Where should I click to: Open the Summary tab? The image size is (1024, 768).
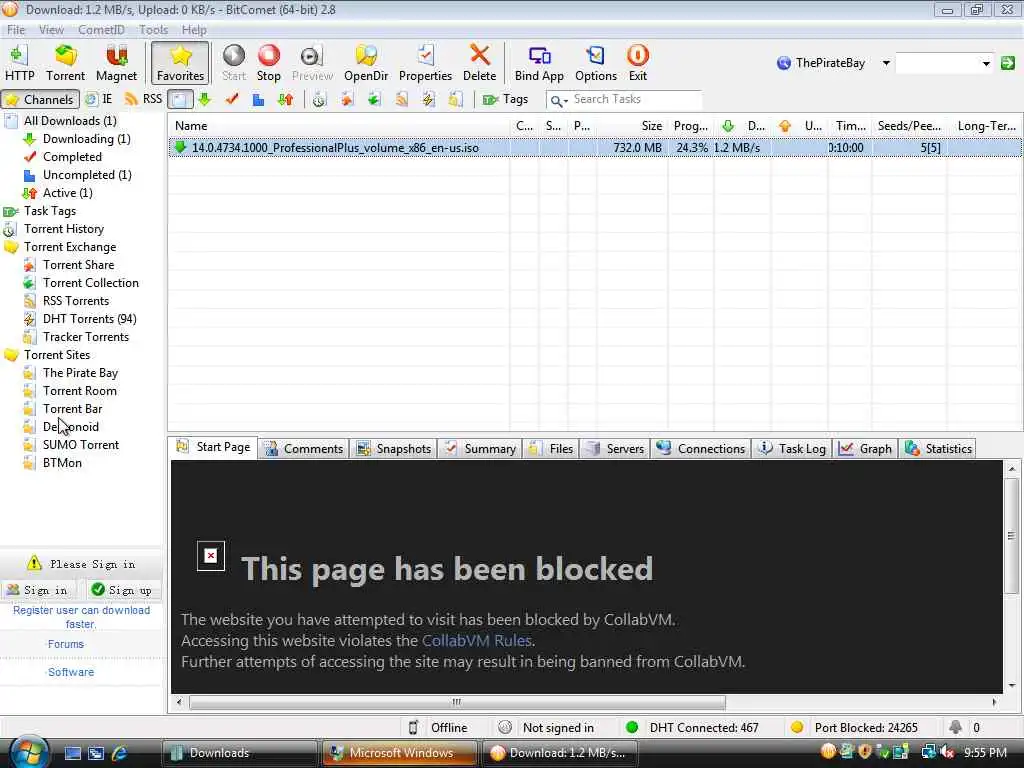(x=481, y=449)
